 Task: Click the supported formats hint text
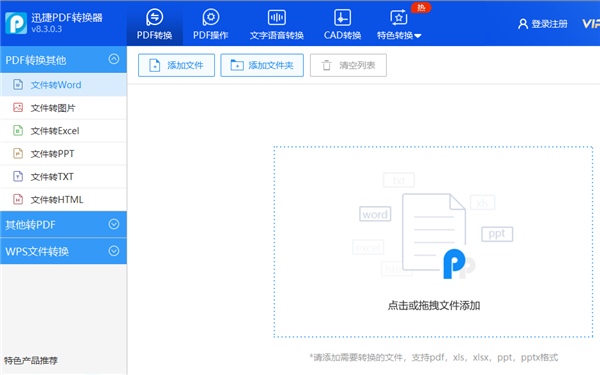coord(434,357)
